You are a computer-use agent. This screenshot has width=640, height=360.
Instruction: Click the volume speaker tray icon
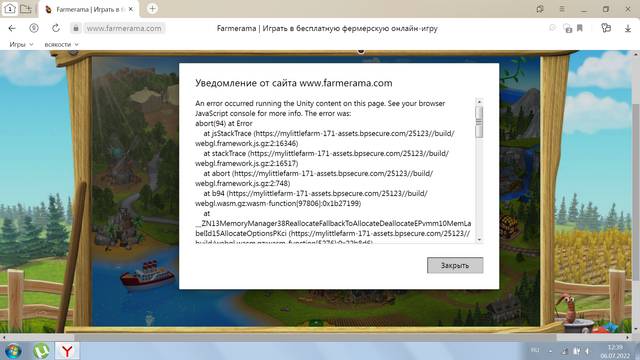(x=588, y=351)
